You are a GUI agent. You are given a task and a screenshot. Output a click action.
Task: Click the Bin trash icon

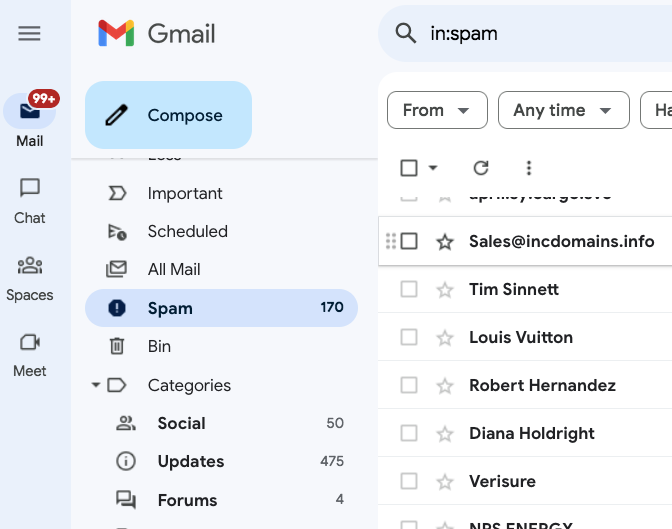(x=117, y=346)
